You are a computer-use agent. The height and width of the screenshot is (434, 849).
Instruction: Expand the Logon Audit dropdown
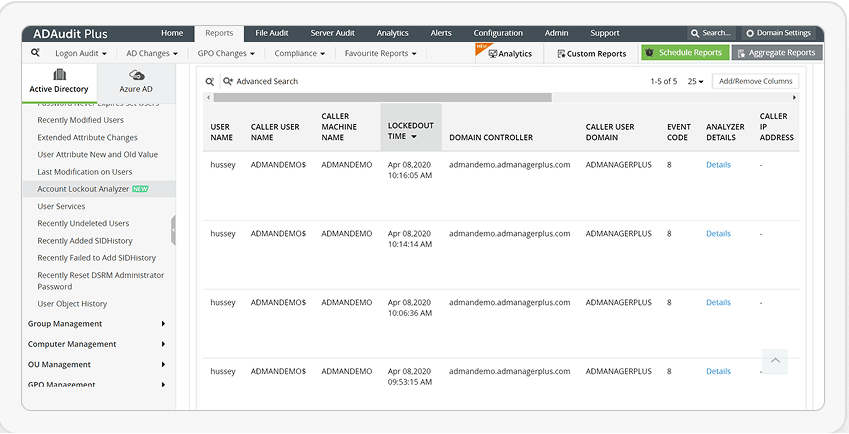coord(81,54)
